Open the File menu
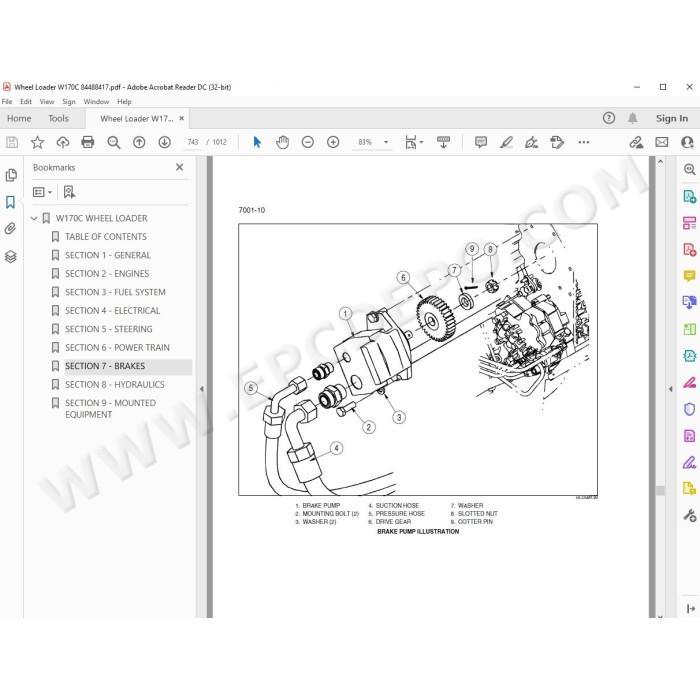The height and width of the screenshot is (700, 700). (x=7, y=102)
